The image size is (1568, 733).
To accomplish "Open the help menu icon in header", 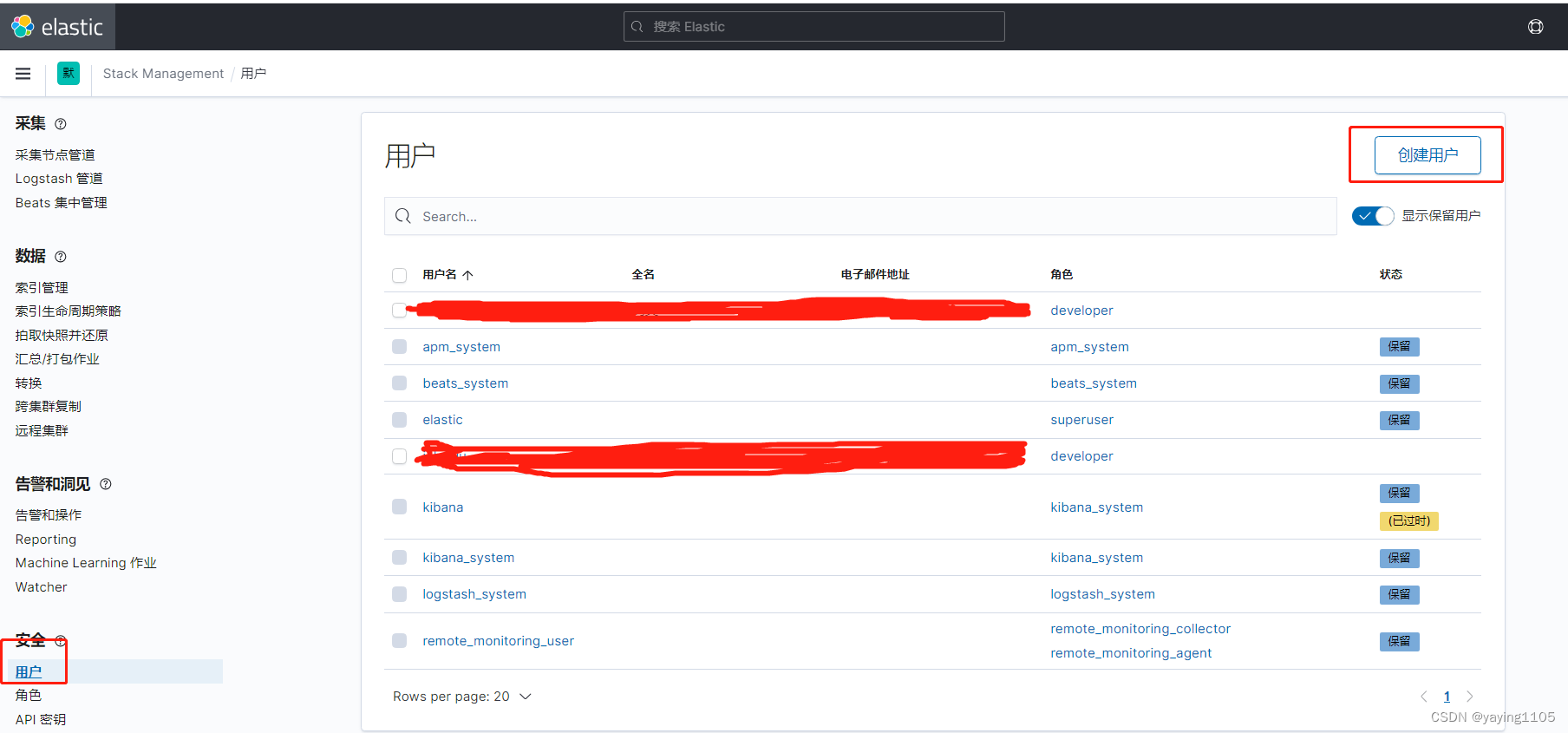I will [1535, 27].
